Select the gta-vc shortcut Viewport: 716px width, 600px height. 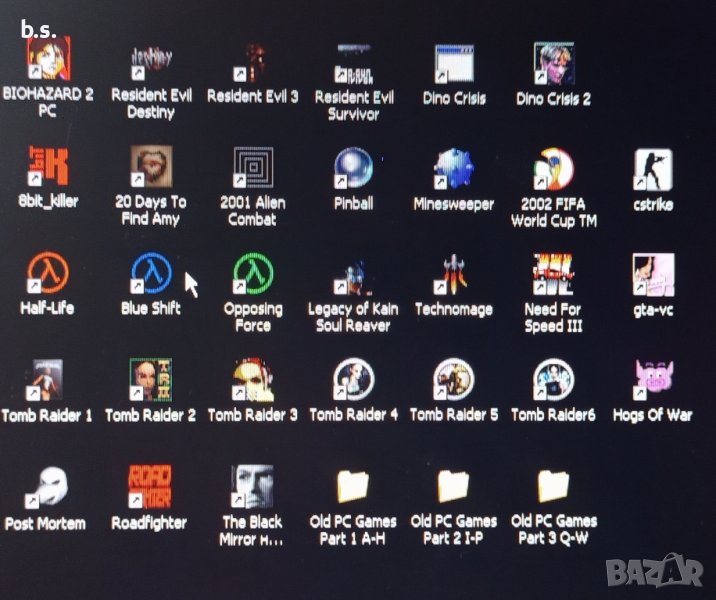pos(653,276)
